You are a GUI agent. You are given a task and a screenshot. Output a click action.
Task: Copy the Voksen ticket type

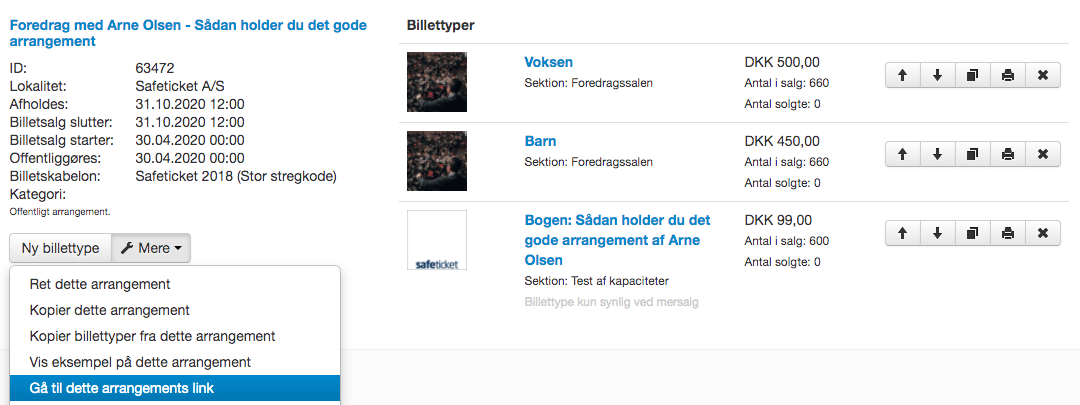973,76
